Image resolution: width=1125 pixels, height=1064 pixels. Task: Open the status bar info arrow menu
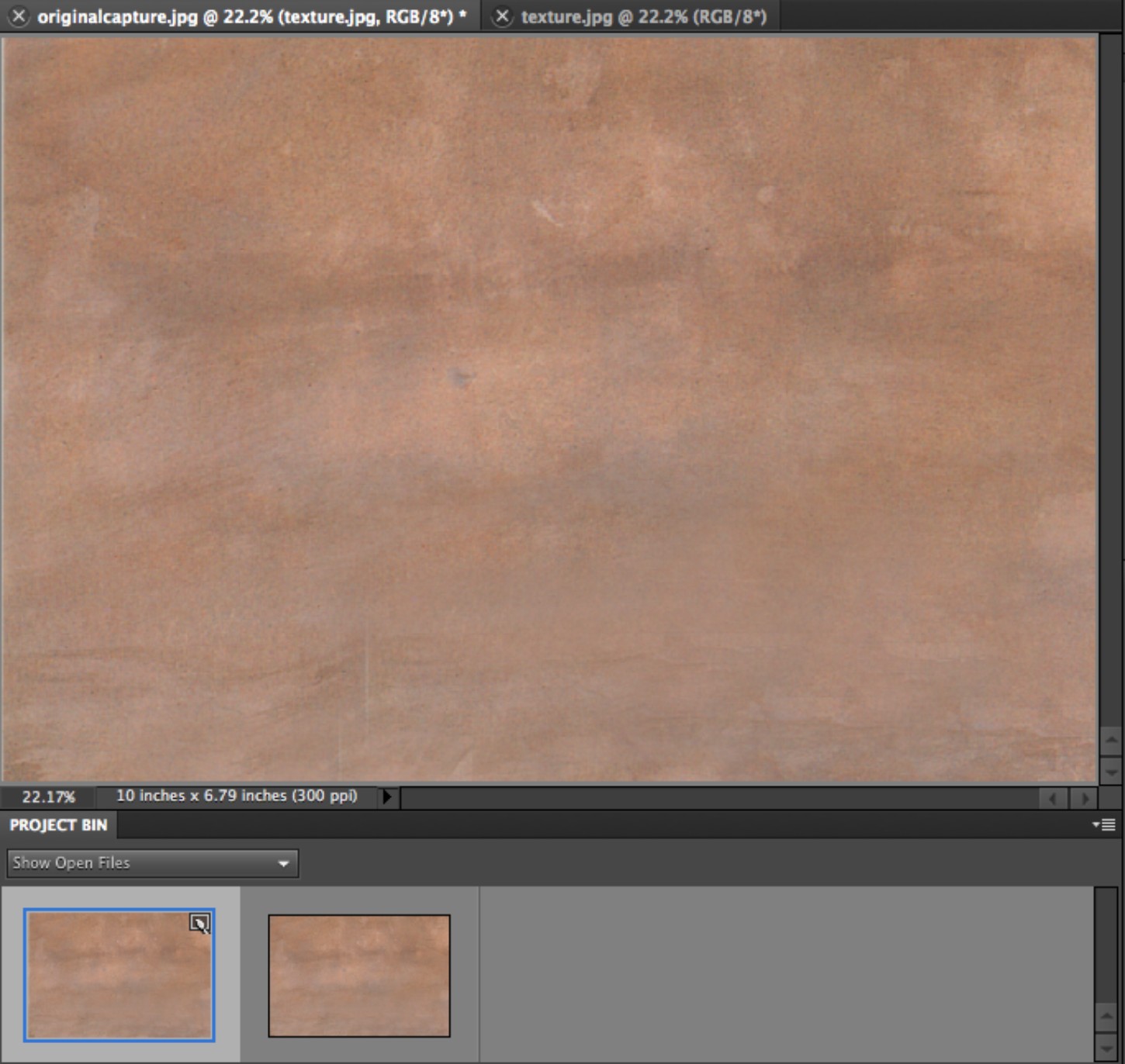[387, 796]
